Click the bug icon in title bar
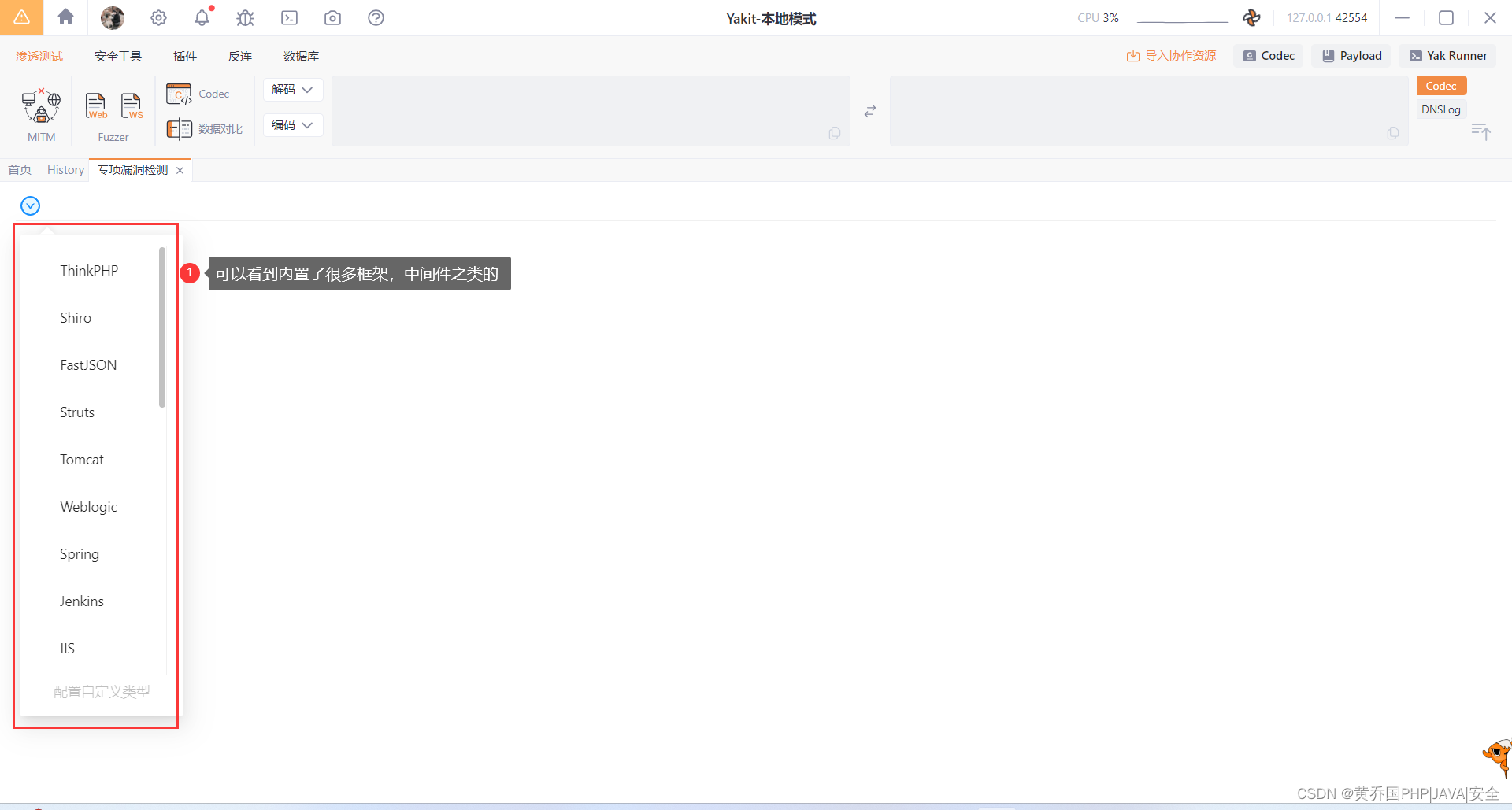The width and height of the screenshot is (1512, 810). tap(246, 17)
